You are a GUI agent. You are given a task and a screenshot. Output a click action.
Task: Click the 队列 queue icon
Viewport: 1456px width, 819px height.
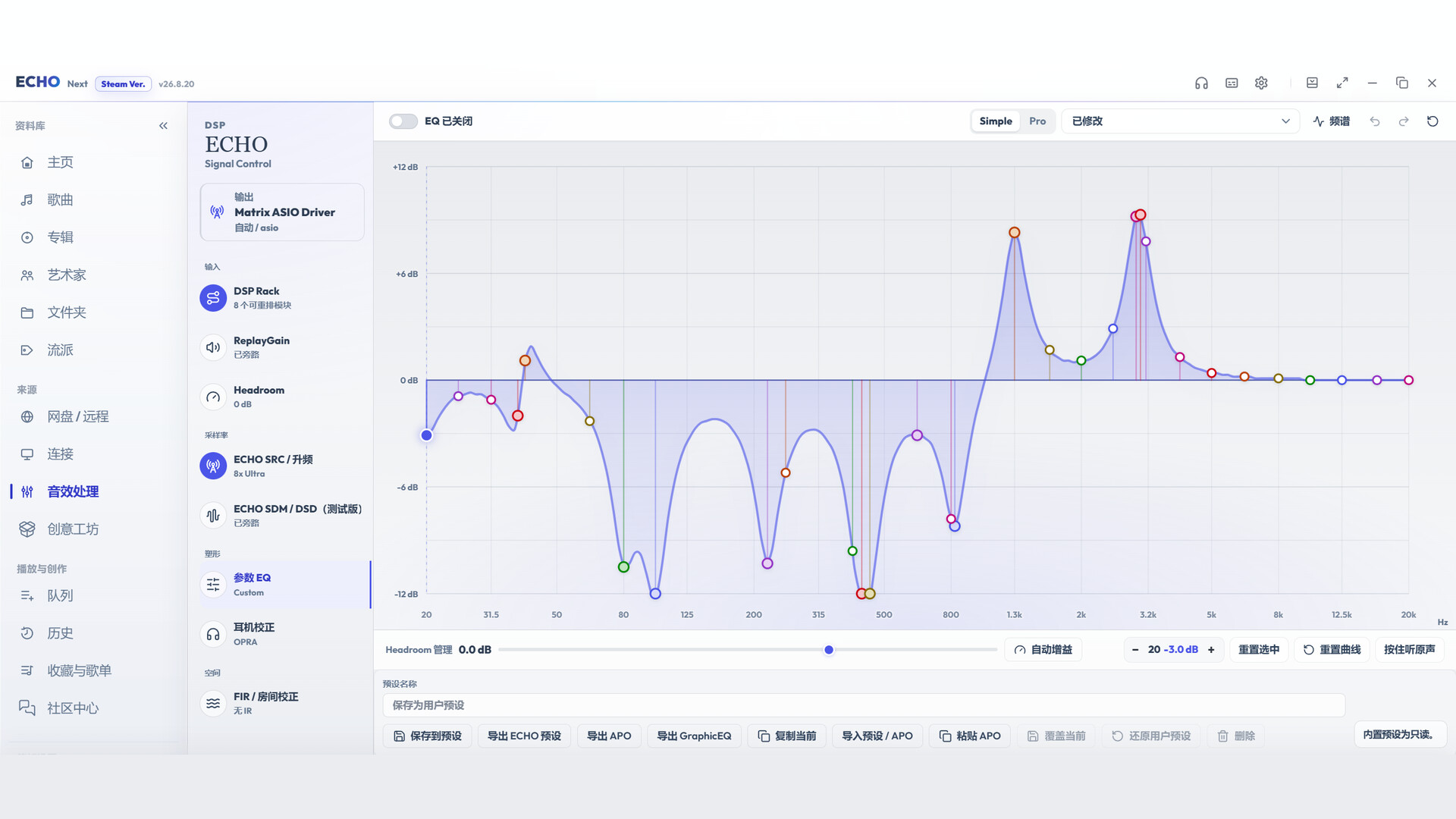[27, 596]
